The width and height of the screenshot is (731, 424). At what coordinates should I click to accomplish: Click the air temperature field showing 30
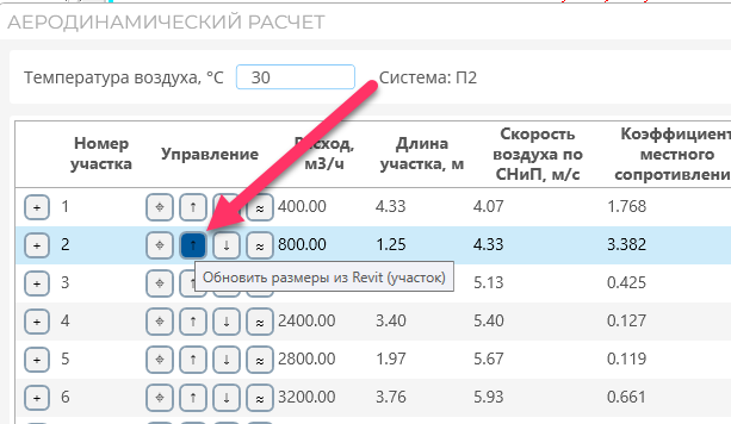(x=296, y=77)
